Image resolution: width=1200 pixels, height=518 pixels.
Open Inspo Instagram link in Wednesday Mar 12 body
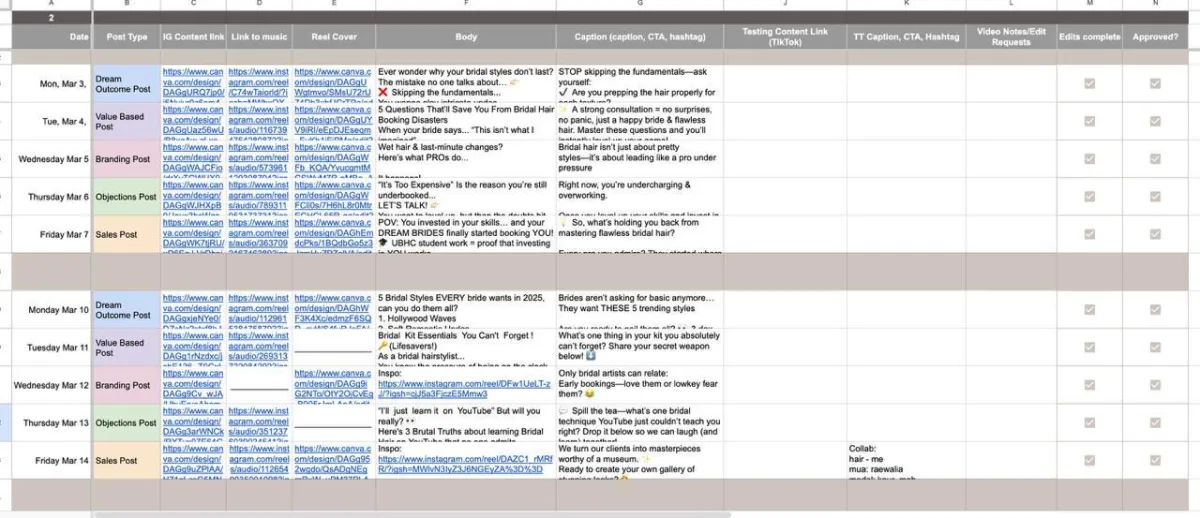coord(465,390)
